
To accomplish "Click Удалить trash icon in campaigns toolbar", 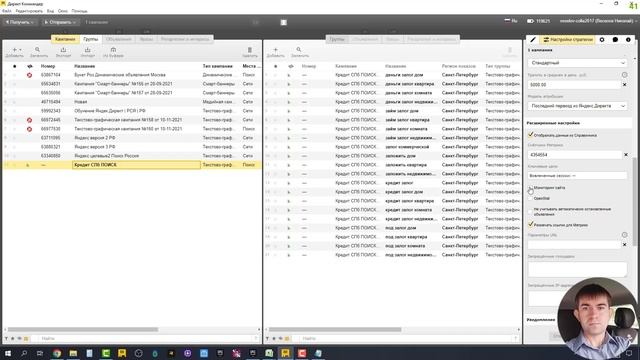I will pos(250,52).
